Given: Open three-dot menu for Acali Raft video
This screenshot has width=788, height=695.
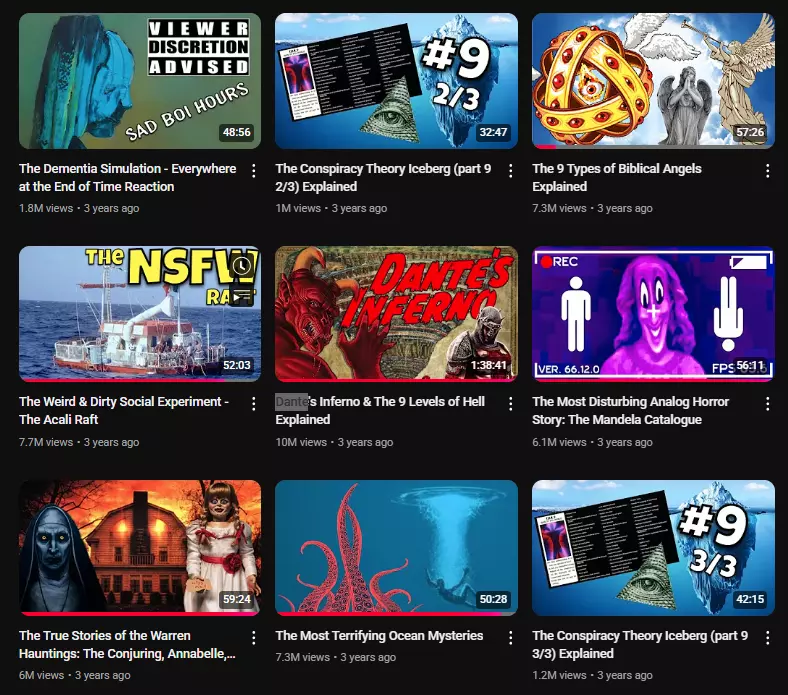Looking at the screenshot, I should coord(254,404).
